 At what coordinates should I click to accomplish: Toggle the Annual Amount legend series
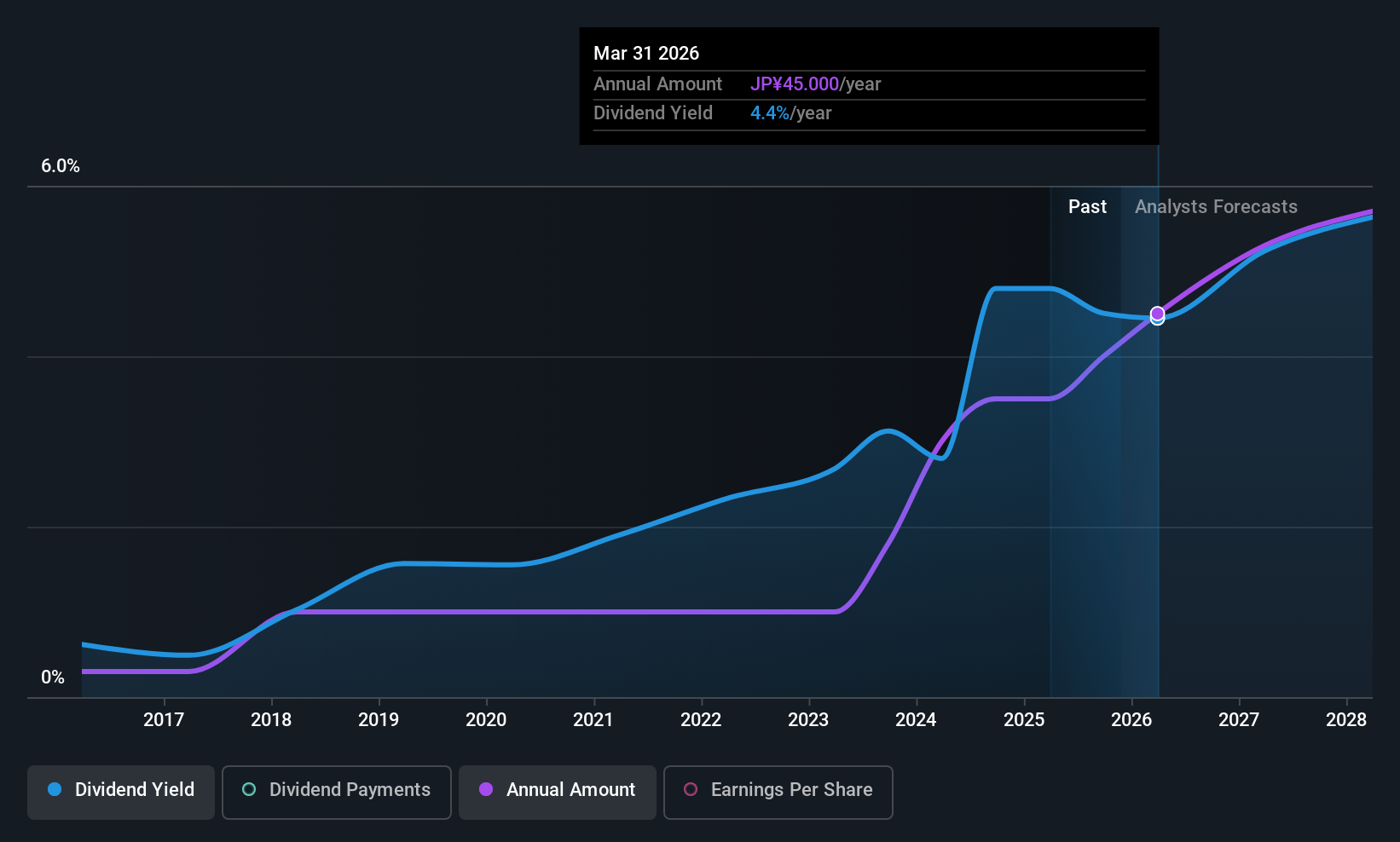(x=558, y=790)
